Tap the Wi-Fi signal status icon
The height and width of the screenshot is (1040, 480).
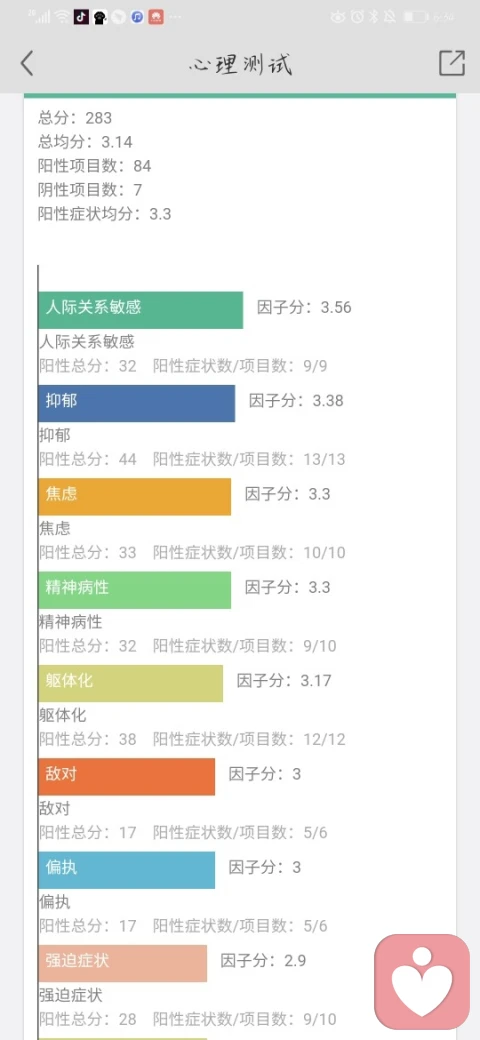(x=62, y=17)
